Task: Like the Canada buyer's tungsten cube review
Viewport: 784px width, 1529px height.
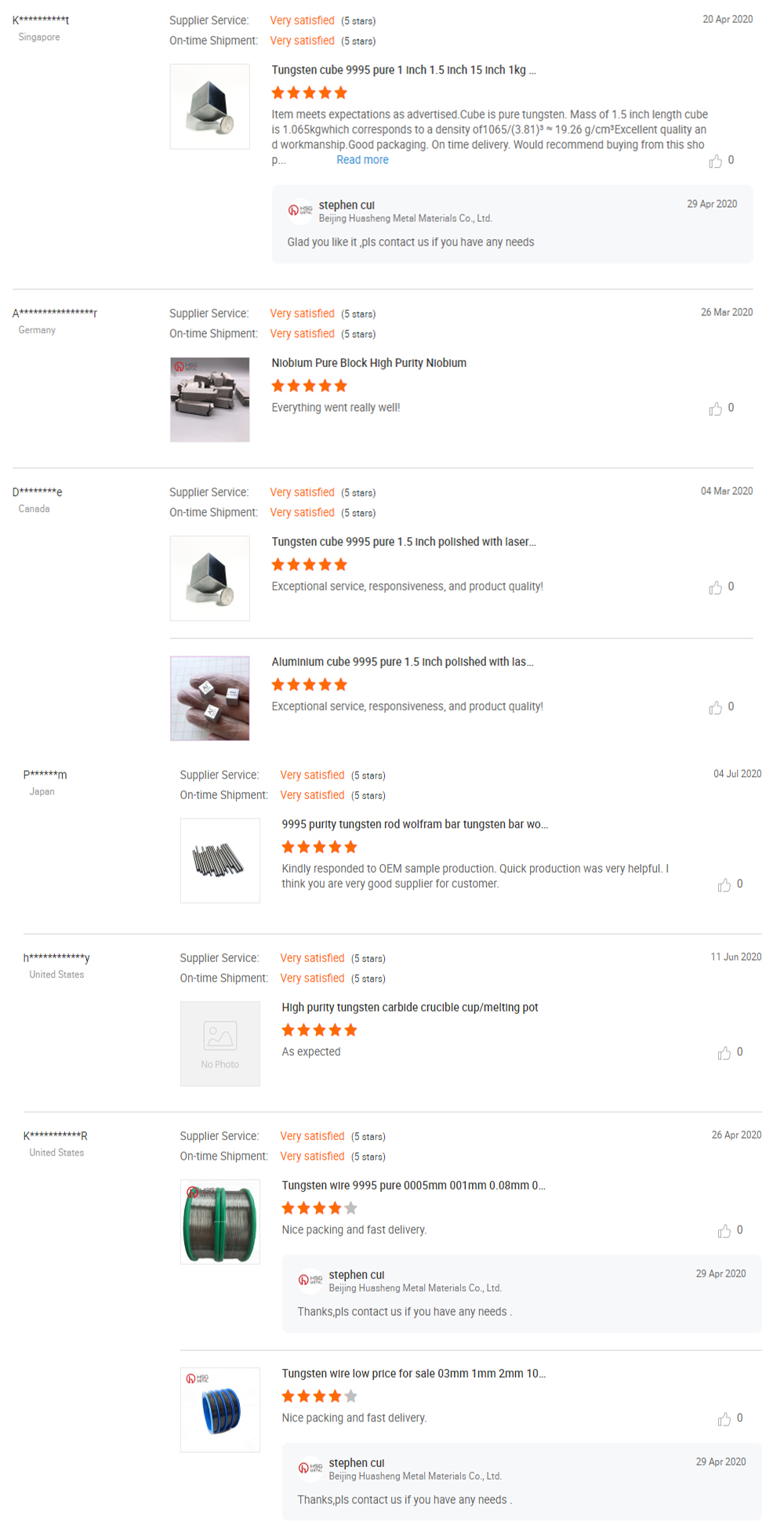Action: tap(715, 588)
